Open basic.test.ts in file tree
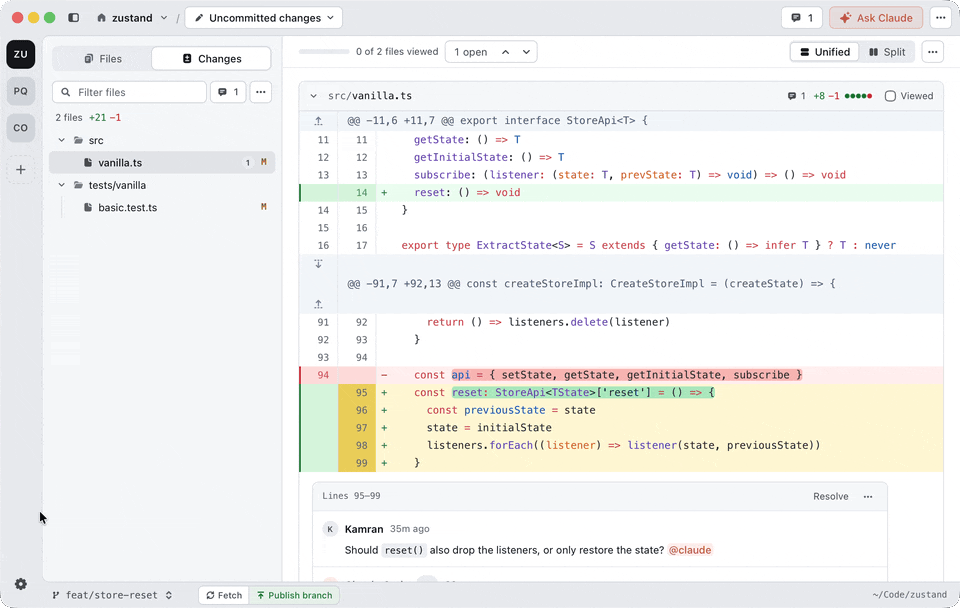This screenshot has height=608, width=960. coord(162,207)
